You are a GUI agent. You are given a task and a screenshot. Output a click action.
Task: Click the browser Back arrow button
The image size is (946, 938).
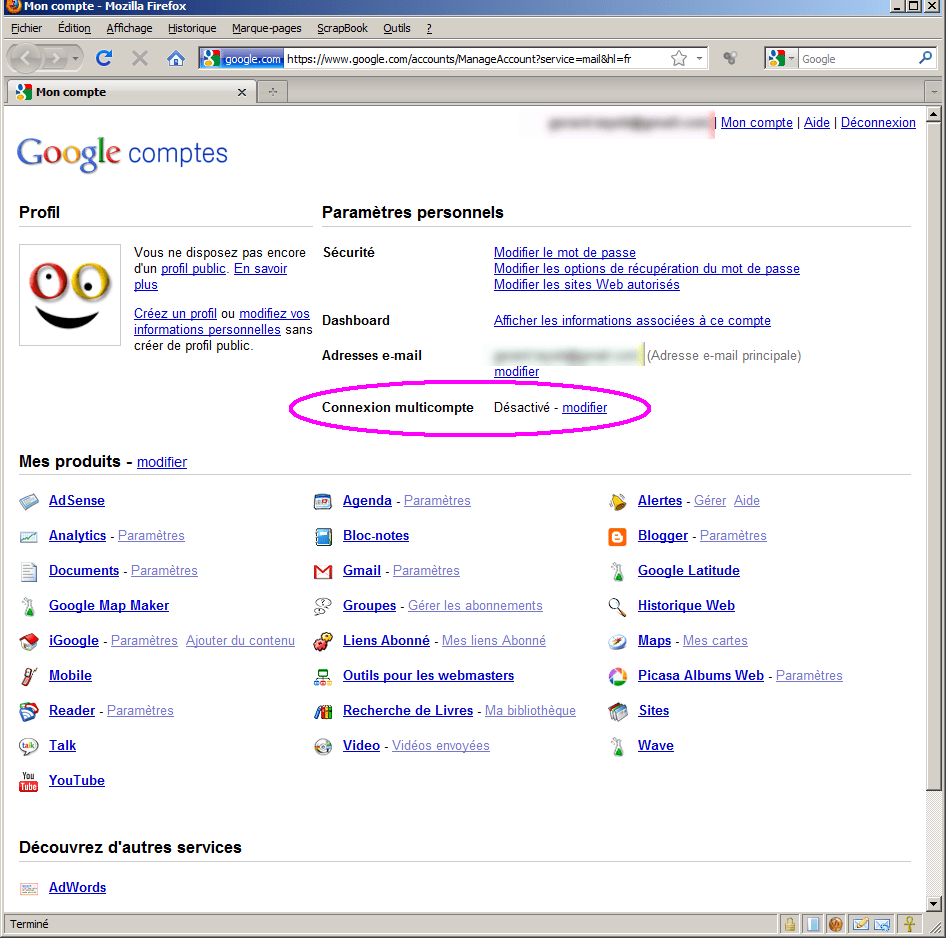[x=25, y=59]
